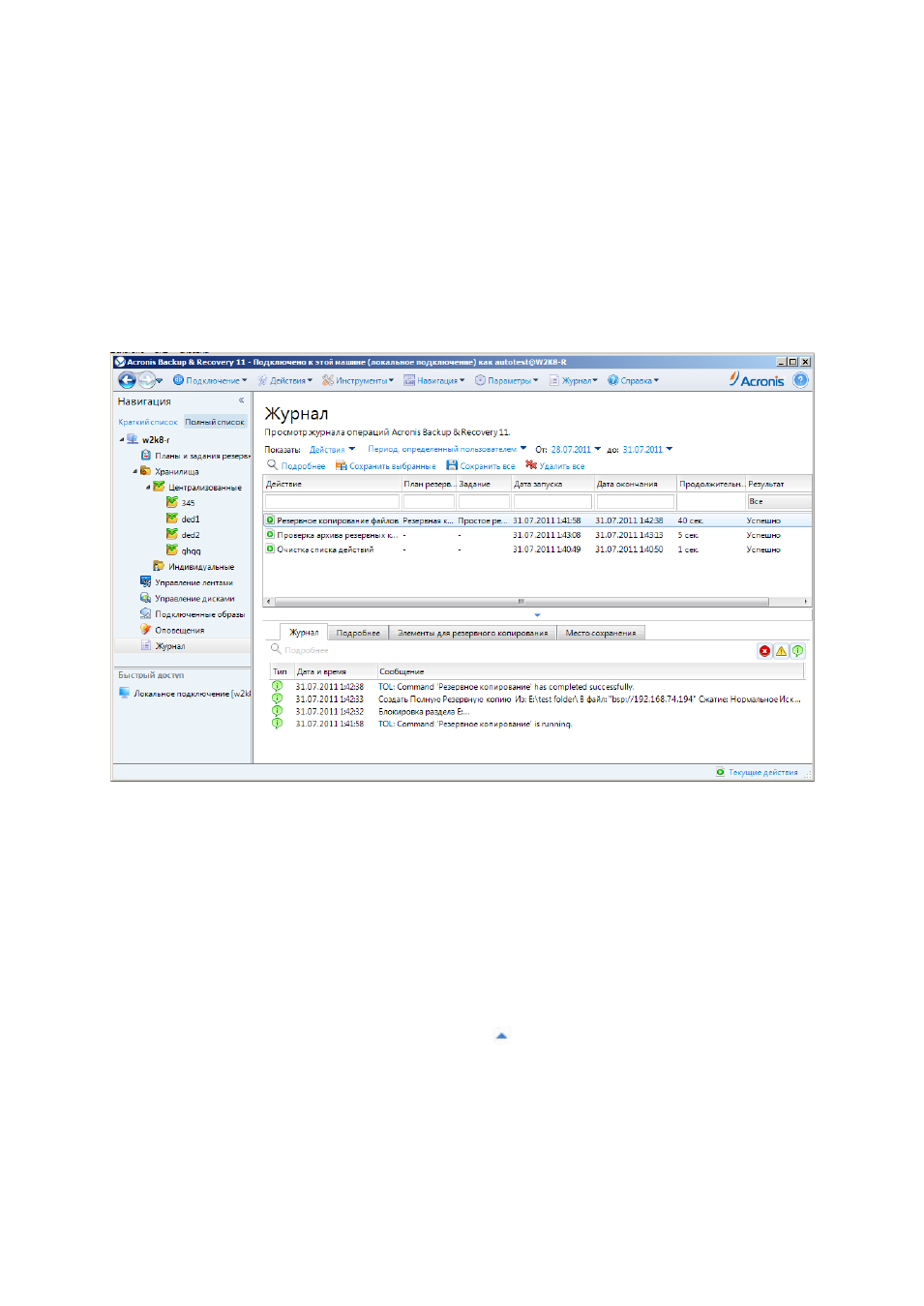This screenshot has height=1306, width=924.
Task: Switch to the Журнал tab in details pane
Action: point(304,632)
